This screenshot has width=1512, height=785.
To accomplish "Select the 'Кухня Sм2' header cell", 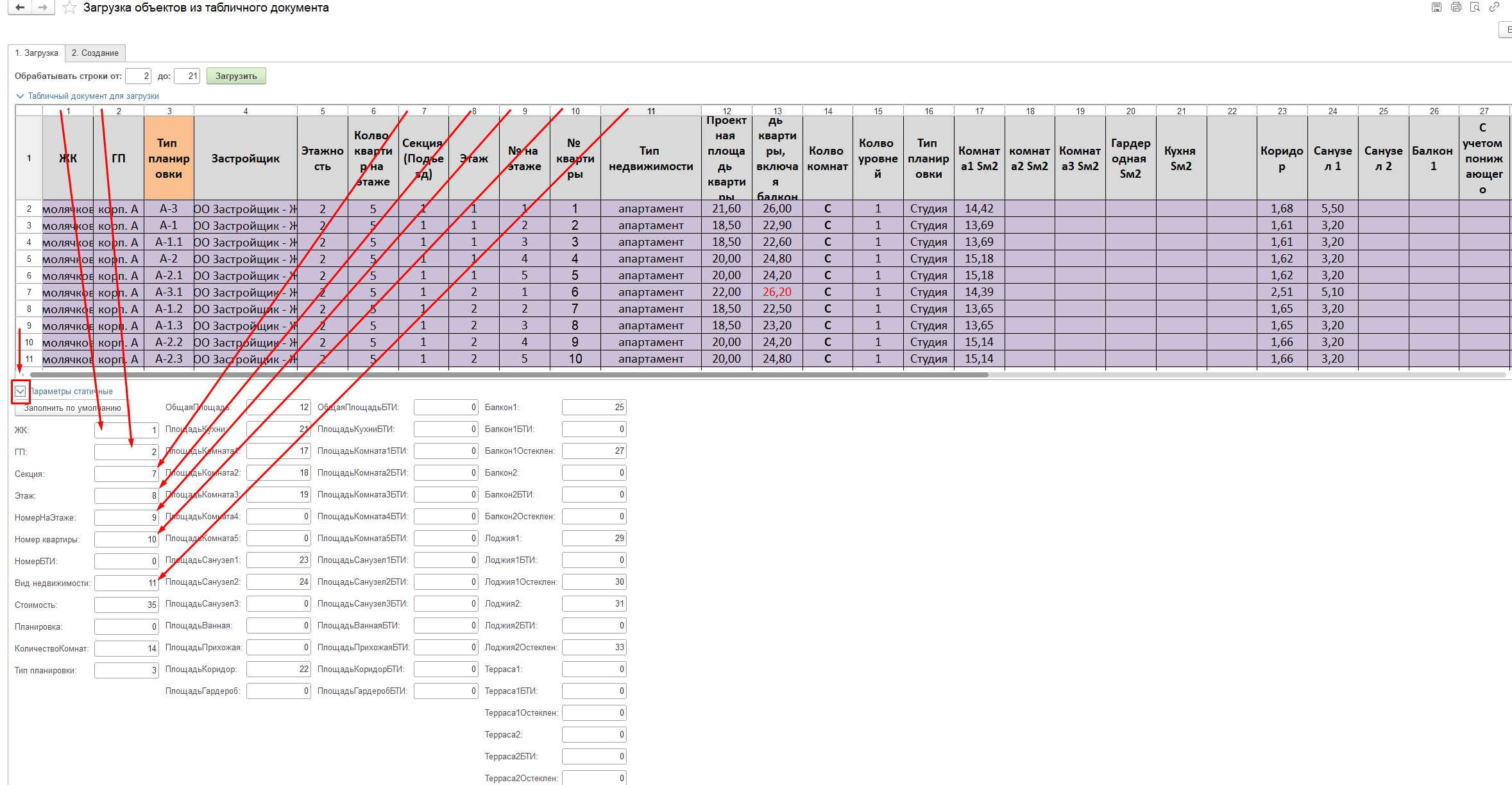I will [1181, 158].
